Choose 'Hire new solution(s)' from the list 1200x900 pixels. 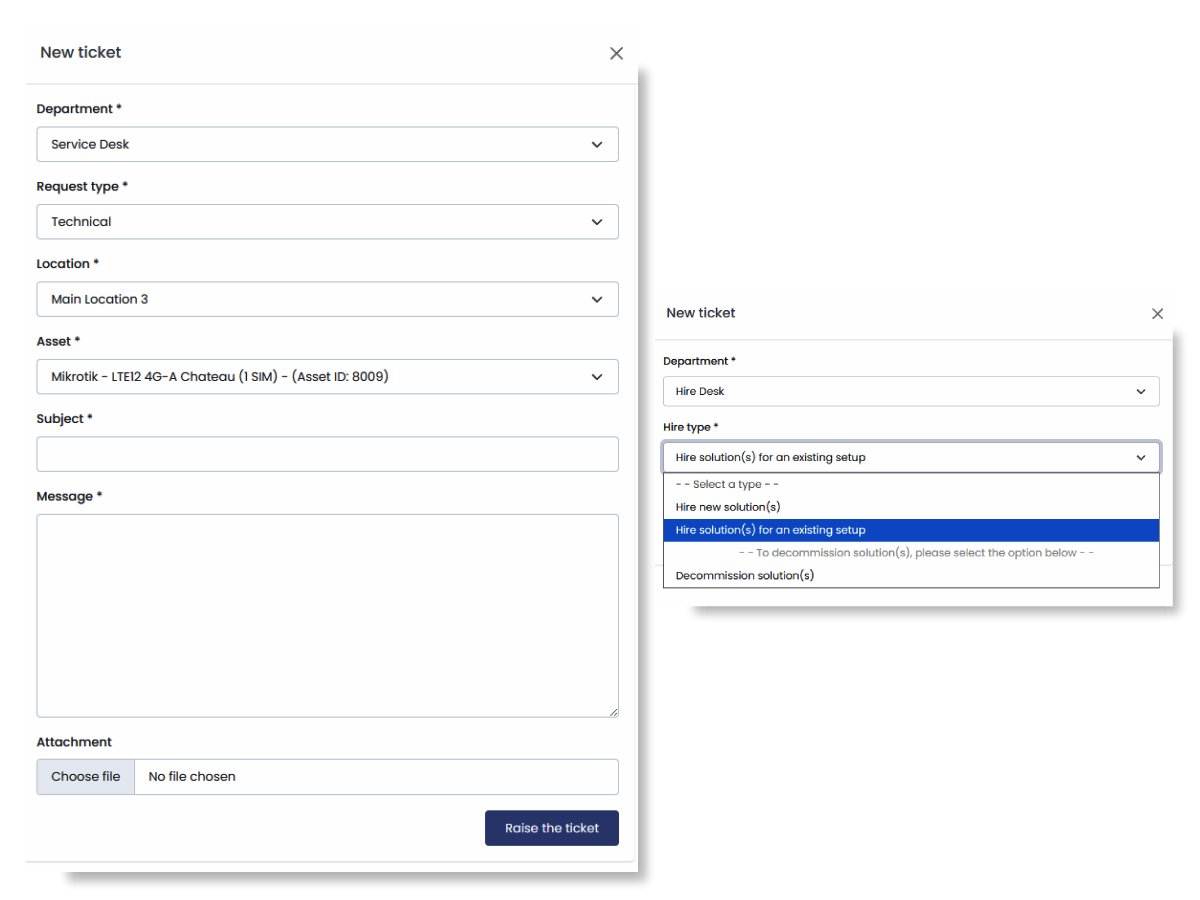tap(728, 507)
